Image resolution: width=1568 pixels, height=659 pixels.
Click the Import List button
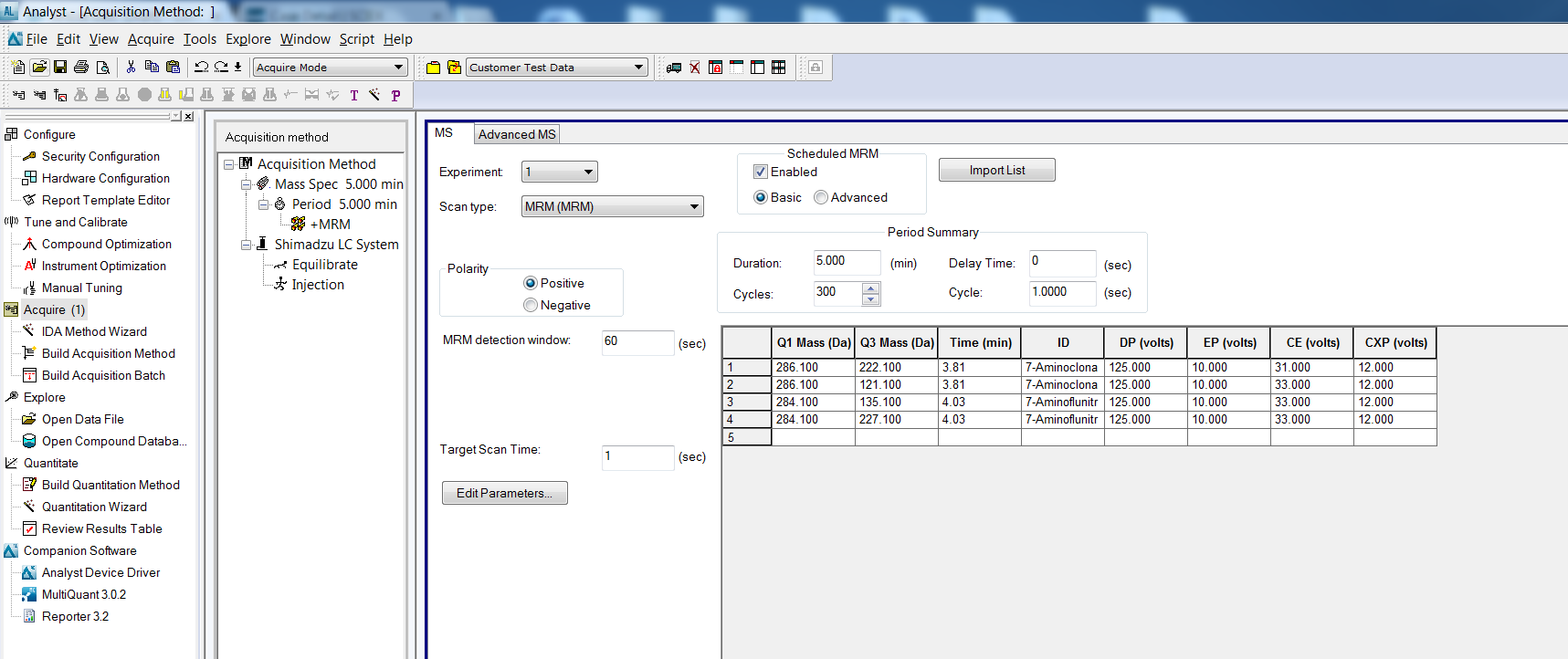coord(996,171)
